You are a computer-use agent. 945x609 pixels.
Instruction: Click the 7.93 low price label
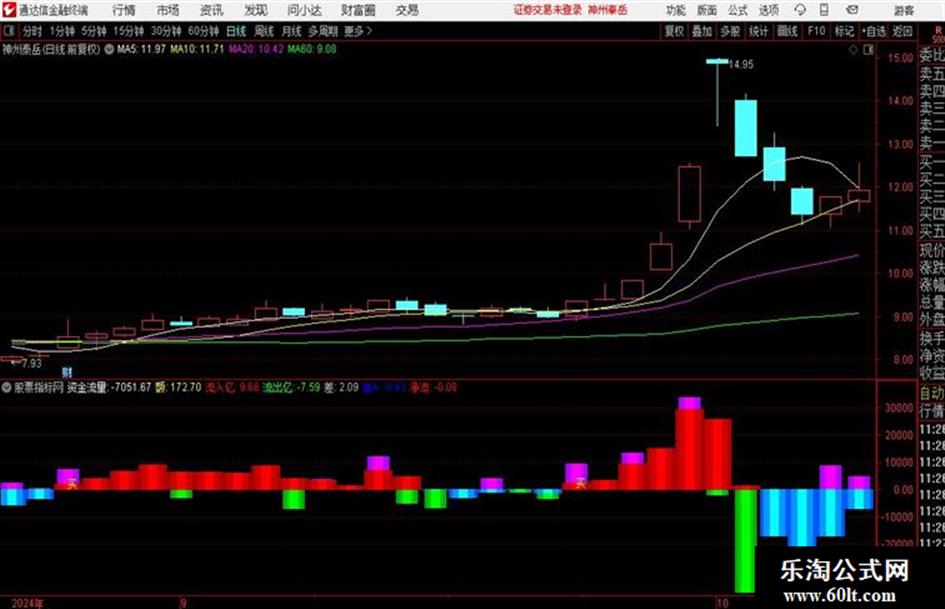(31, 364)
